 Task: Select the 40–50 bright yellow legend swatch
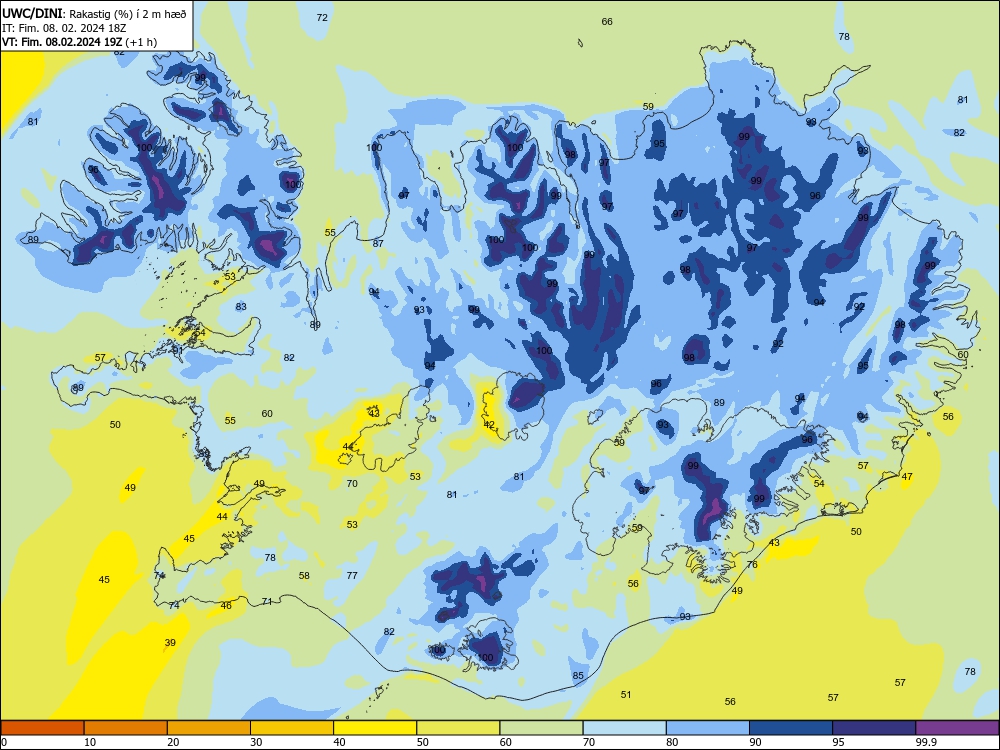coord(375,728)
